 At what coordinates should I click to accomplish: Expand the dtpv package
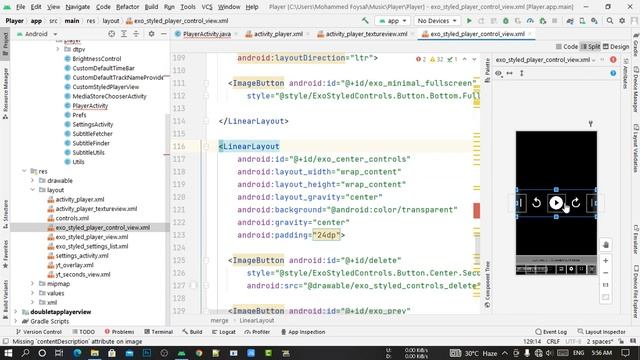coord(58,49)
